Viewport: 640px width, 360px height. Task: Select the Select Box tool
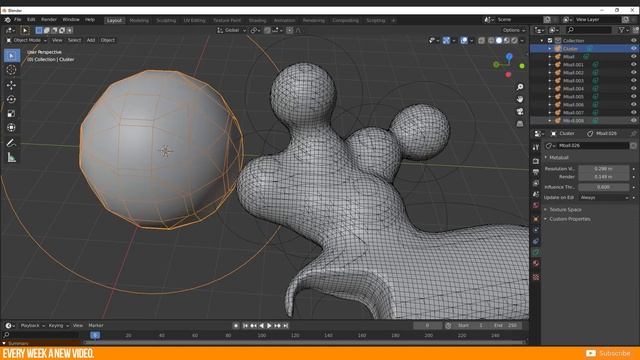coord(11,56)
